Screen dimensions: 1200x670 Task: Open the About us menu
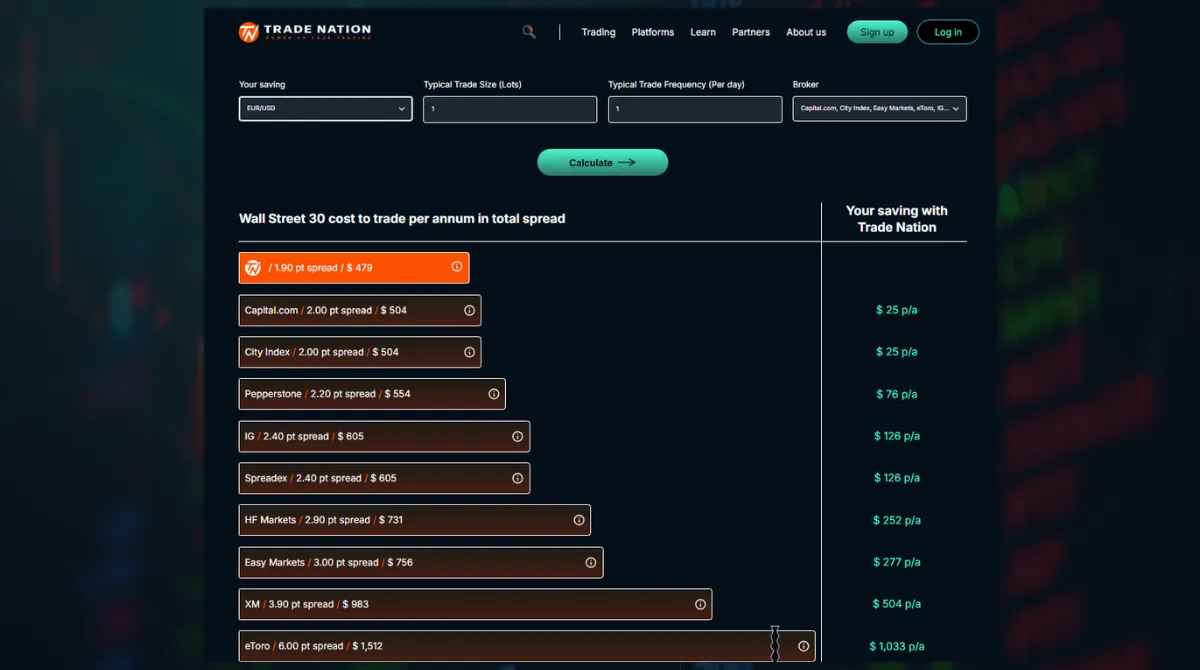[x=806, y=32]
